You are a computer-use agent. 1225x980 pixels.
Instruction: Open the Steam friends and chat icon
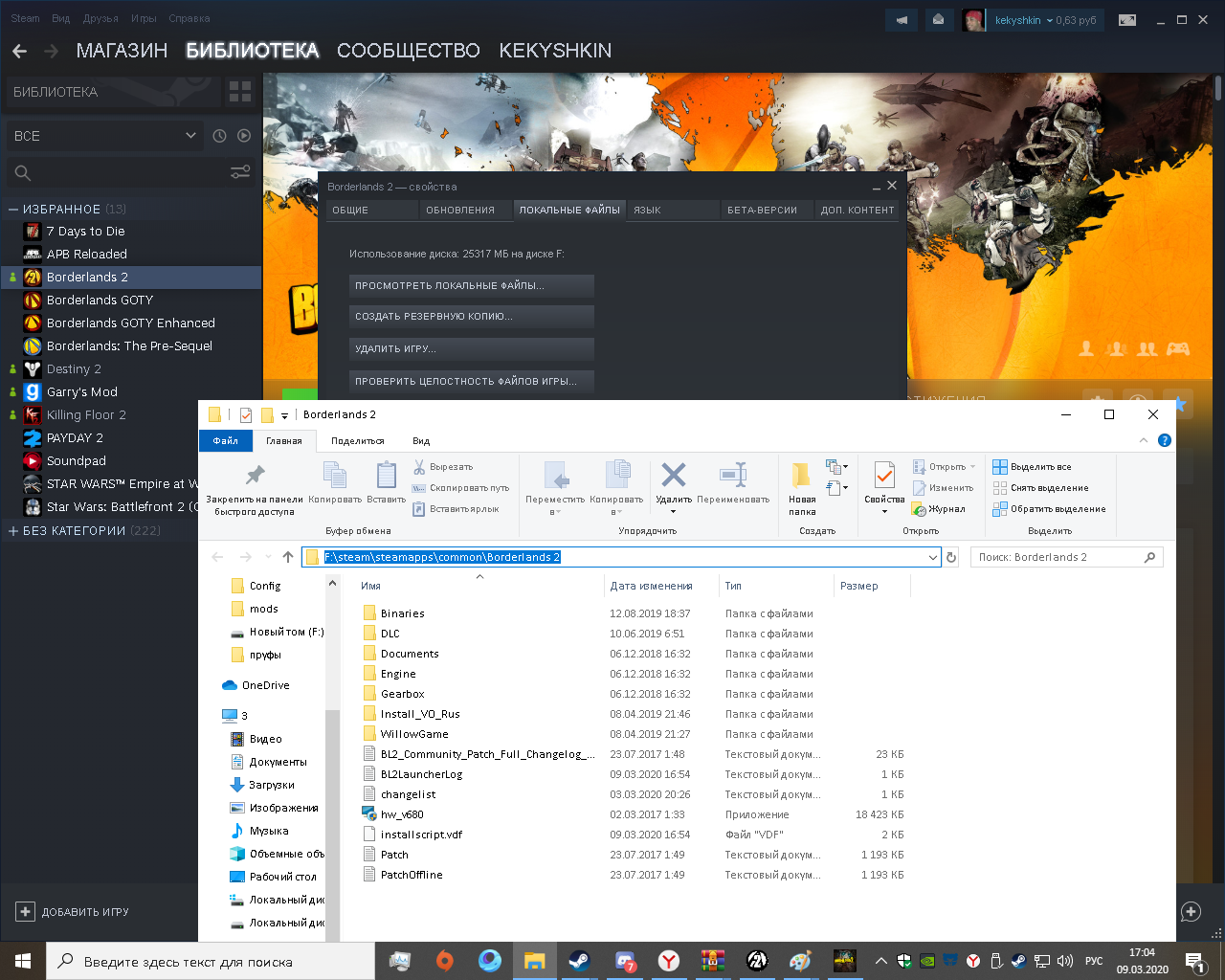coord(1192,911)
